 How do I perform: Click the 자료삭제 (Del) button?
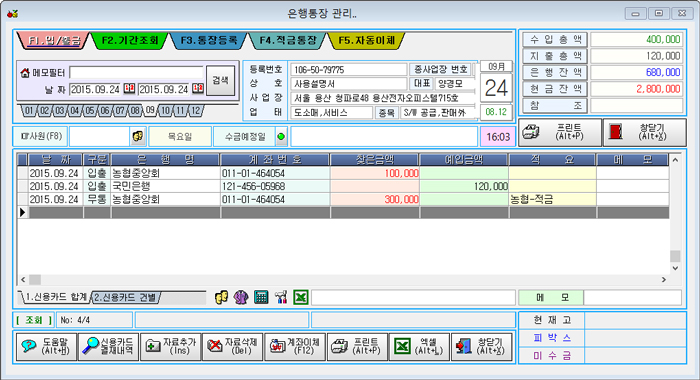tap(233, 346)
